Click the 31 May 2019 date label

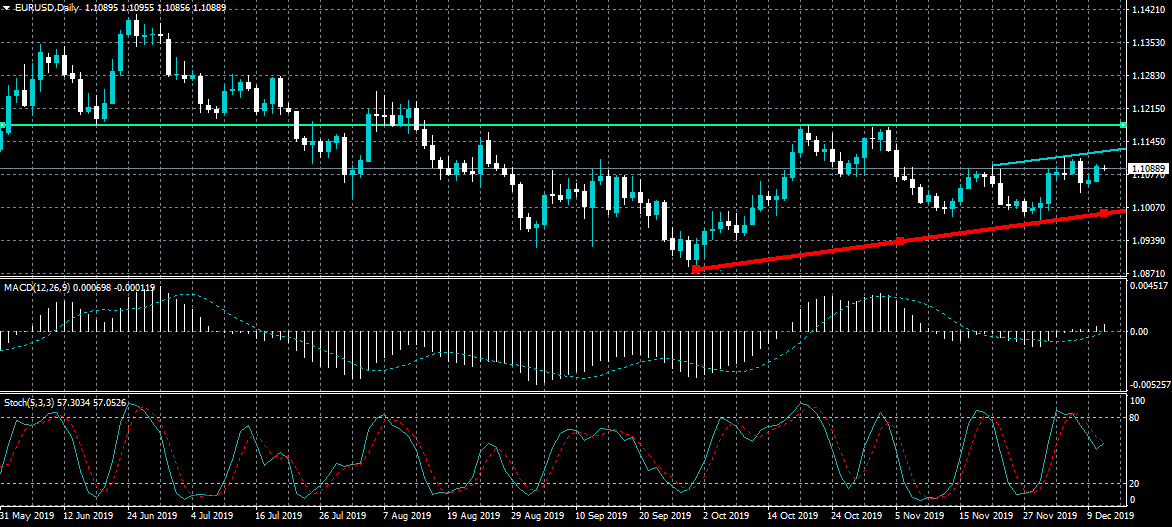tap(25, 516)
